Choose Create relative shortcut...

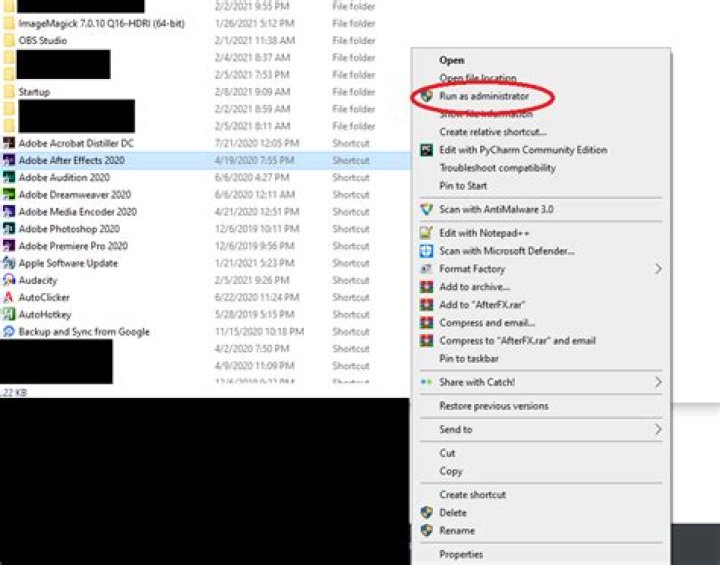point(493,132)
